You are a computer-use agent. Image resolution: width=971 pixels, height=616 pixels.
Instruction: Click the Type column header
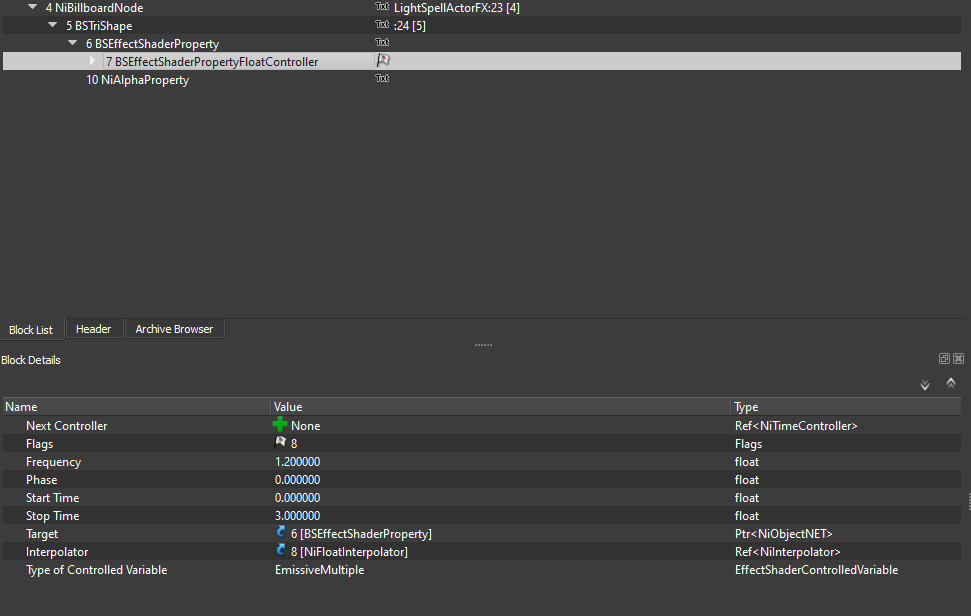point(846,407)
